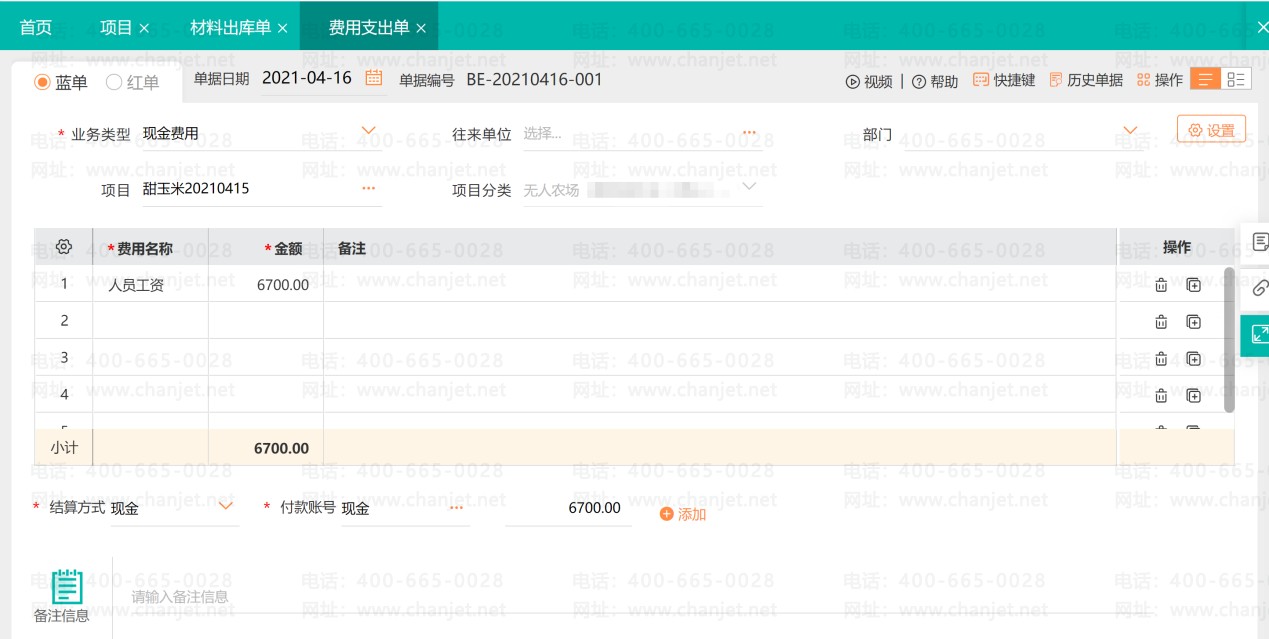The image size is (1269, 639).
Task: Click the table's vertical scrollbar
Action: 1229,340
